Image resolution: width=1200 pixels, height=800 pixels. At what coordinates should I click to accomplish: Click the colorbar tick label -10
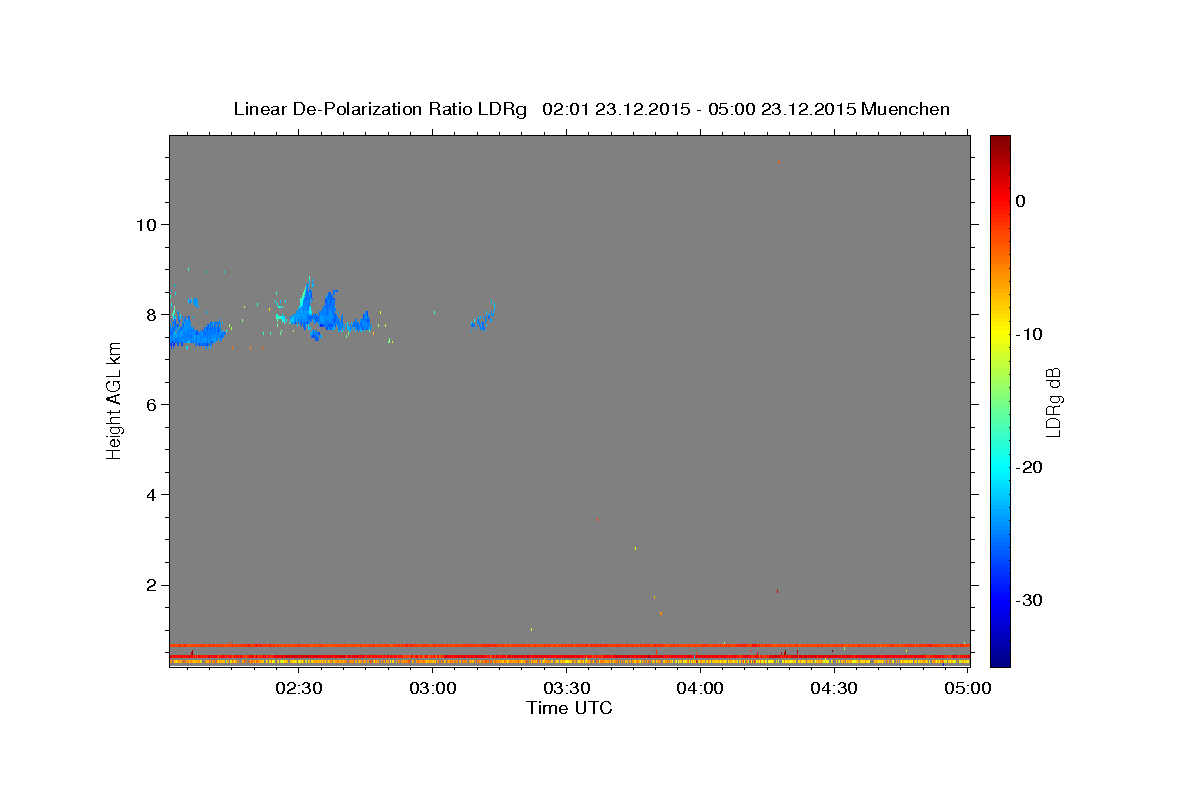[x=1027, y=334]
